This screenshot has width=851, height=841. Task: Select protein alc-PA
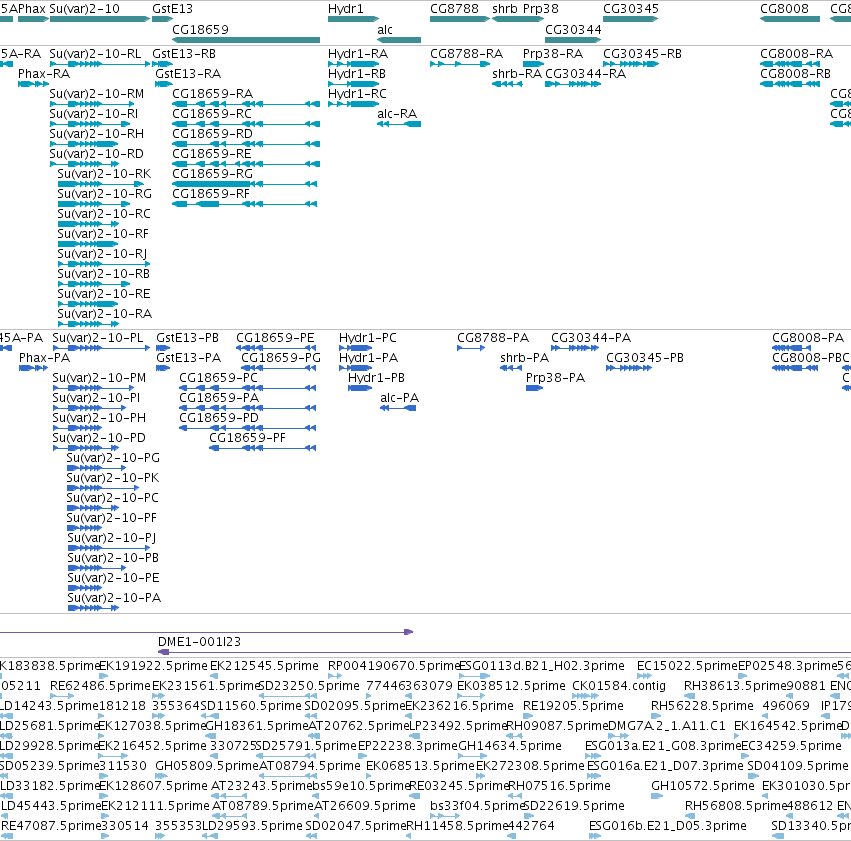pyautogui.click(x=398, y=409)
